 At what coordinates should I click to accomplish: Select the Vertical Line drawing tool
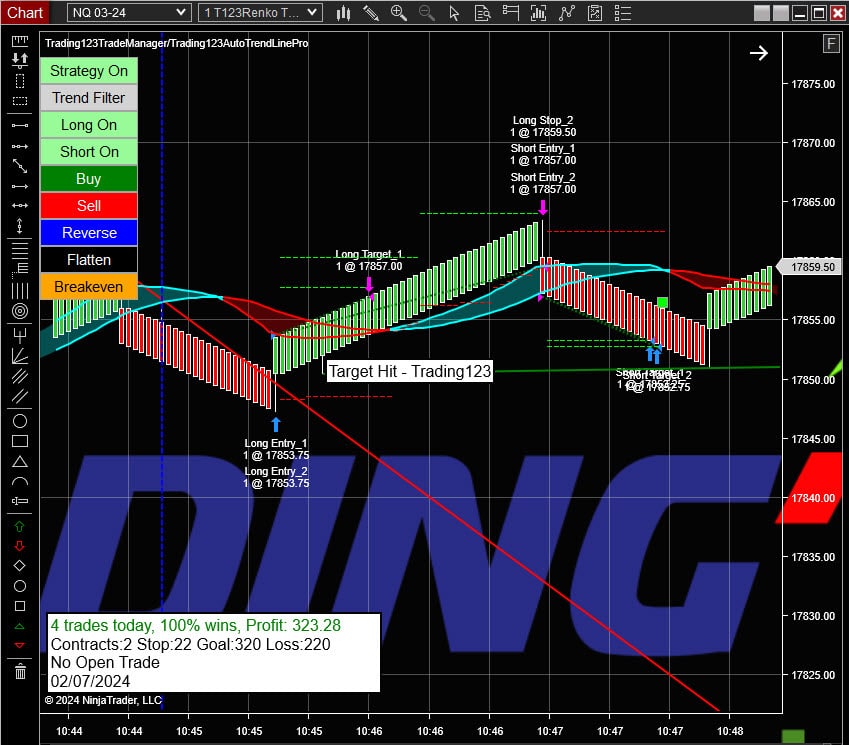(20, 225)
